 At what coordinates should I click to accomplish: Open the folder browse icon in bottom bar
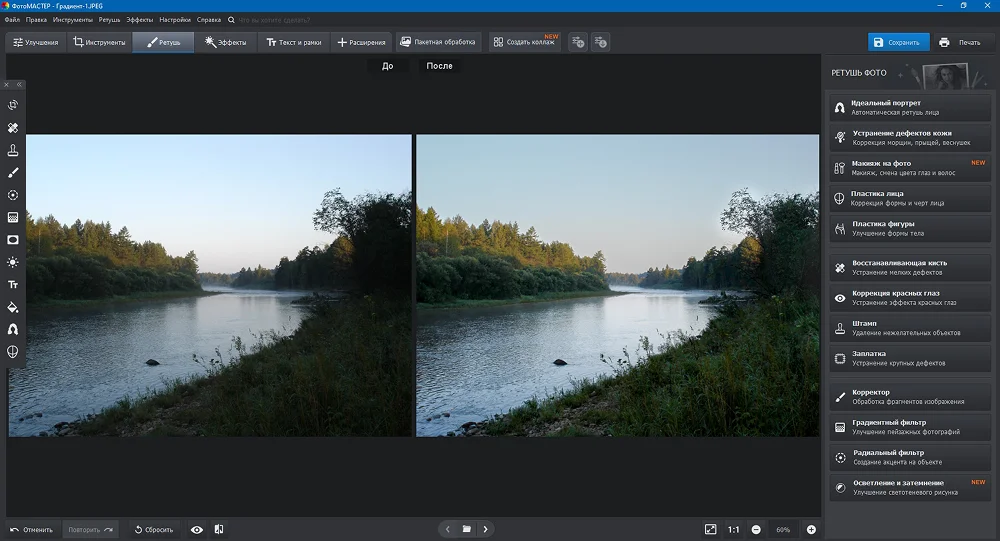467,529
